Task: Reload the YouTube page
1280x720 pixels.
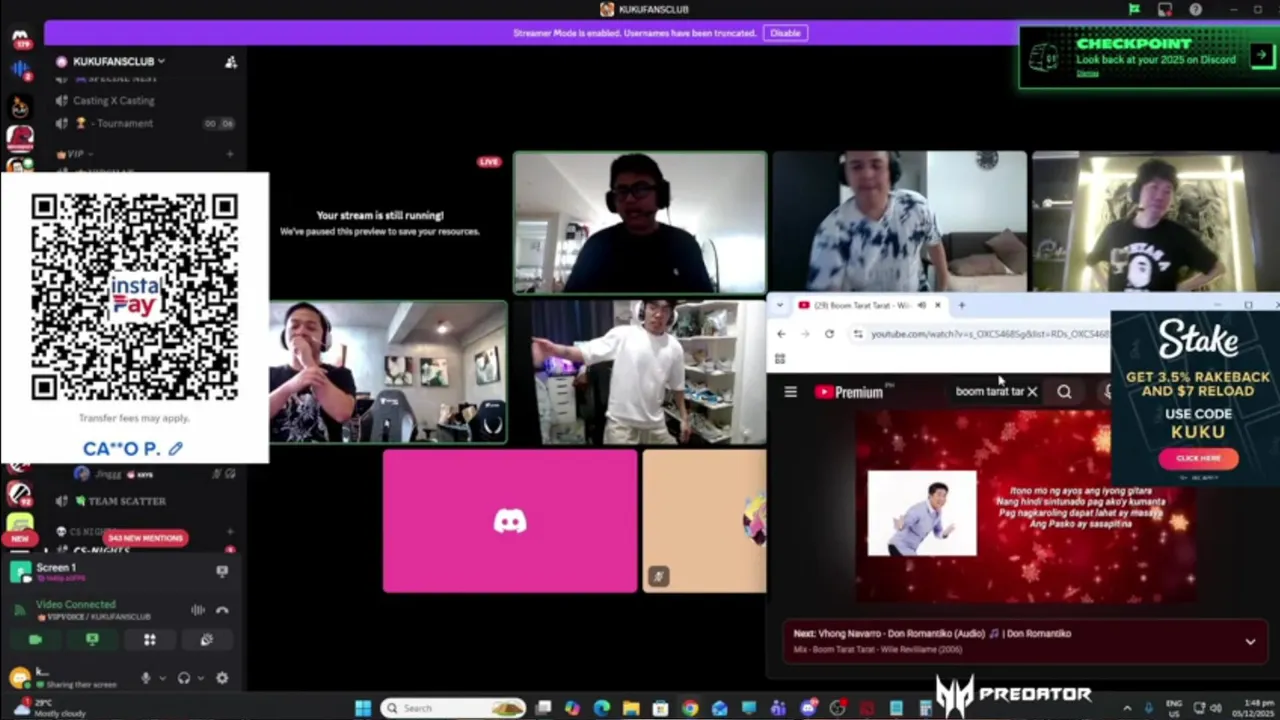Action: [829, 334]
